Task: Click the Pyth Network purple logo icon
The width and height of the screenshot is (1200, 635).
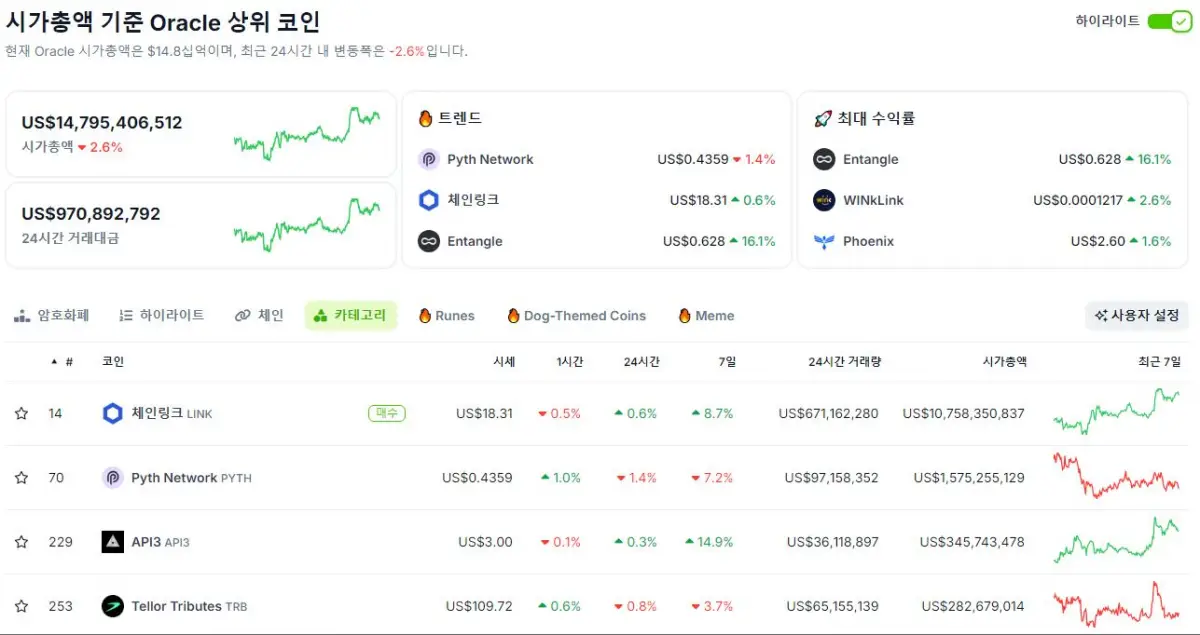Action: 113,477
